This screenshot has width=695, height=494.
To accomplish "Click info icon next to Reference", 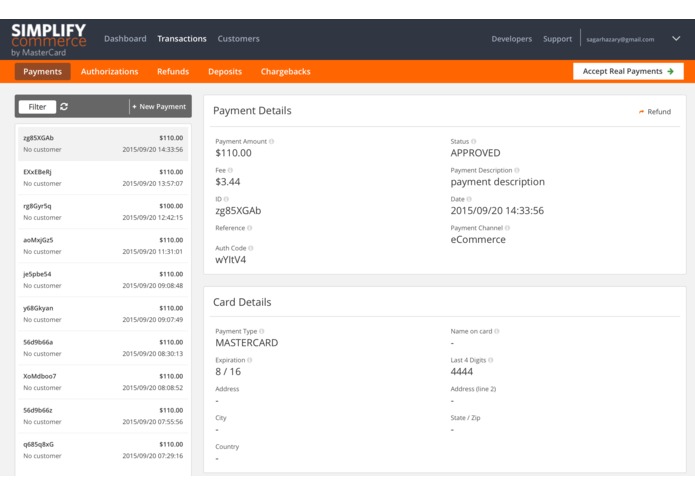I will pyautogui.click(x=250, y=228).
